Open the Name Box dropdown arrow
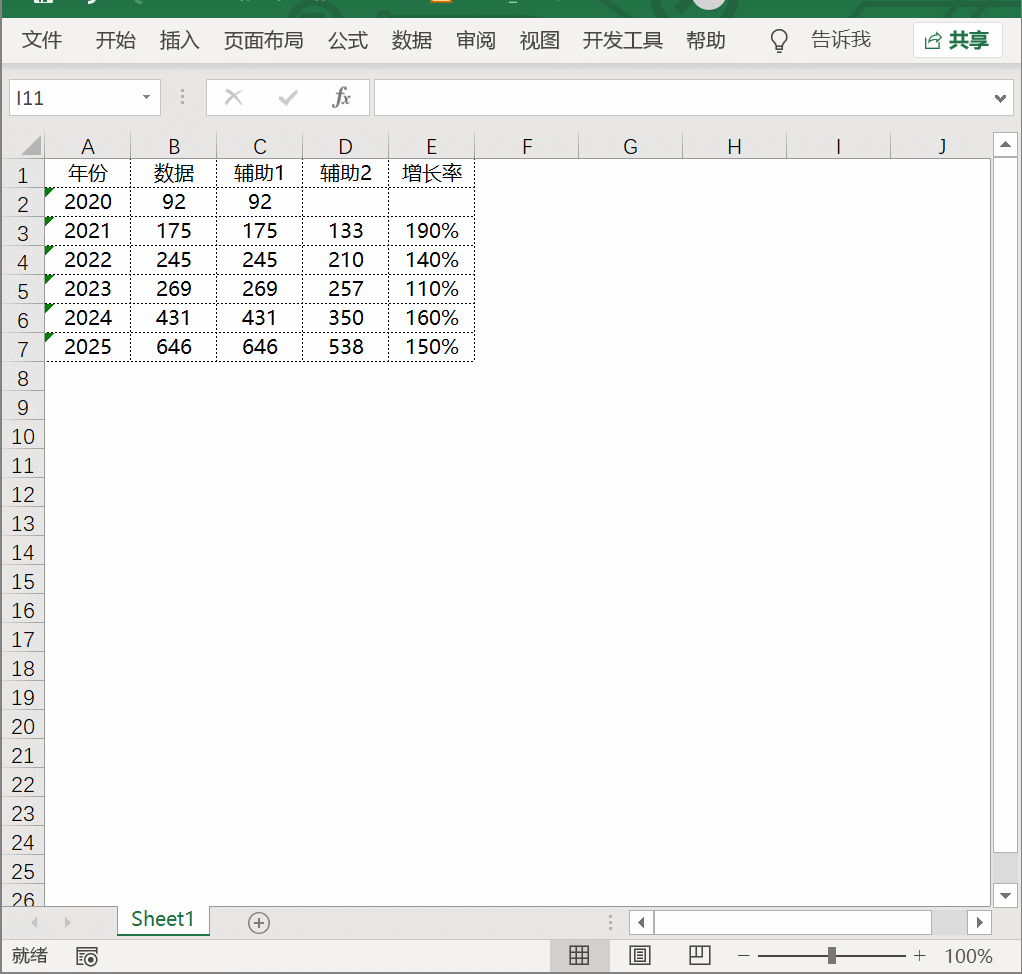Screen dimensions: 1022x974 pyautogui.click(x=146, y=98)
